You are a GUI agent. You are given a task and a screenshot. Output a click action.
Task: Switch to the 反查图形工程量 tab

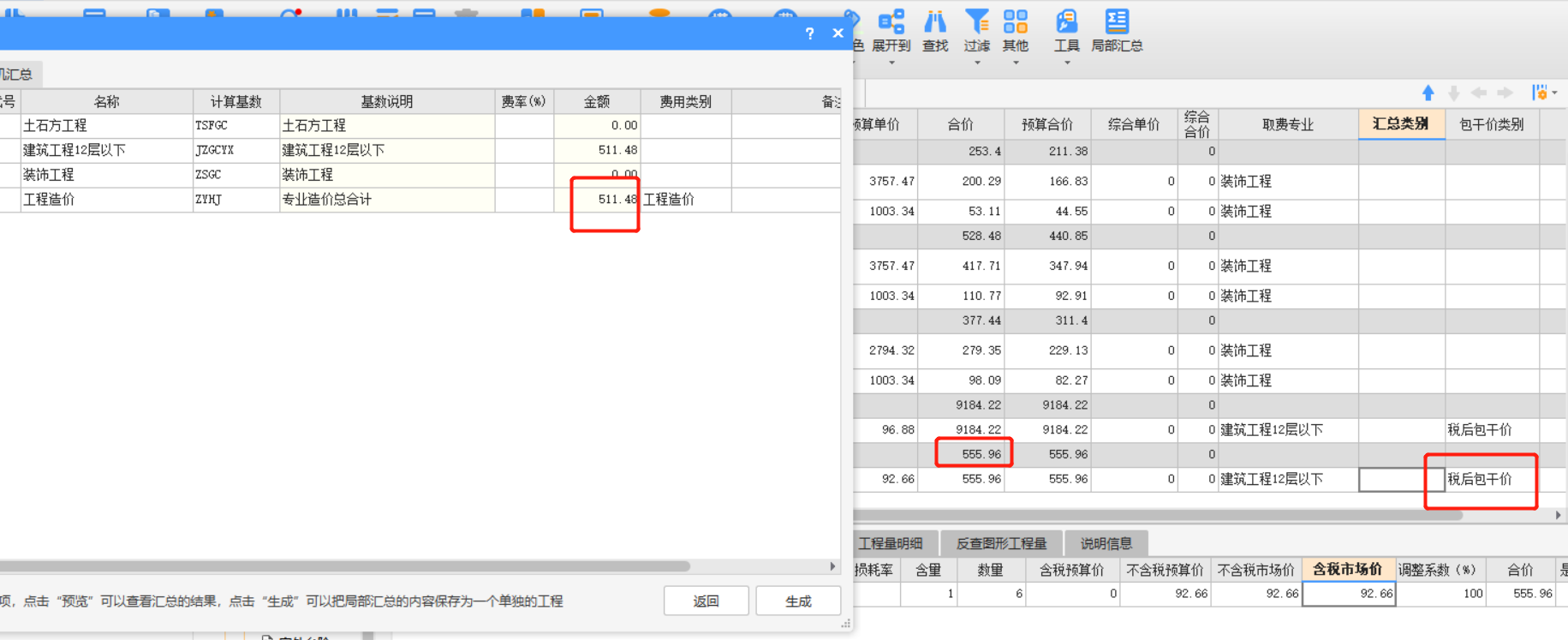click(1001, 543)
